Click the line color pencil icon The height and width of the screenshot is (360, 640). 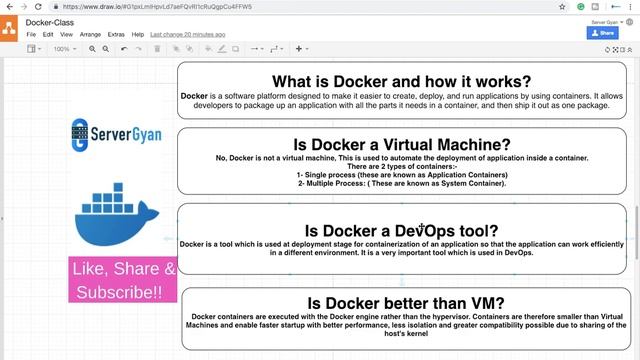[x=222, y=49]
